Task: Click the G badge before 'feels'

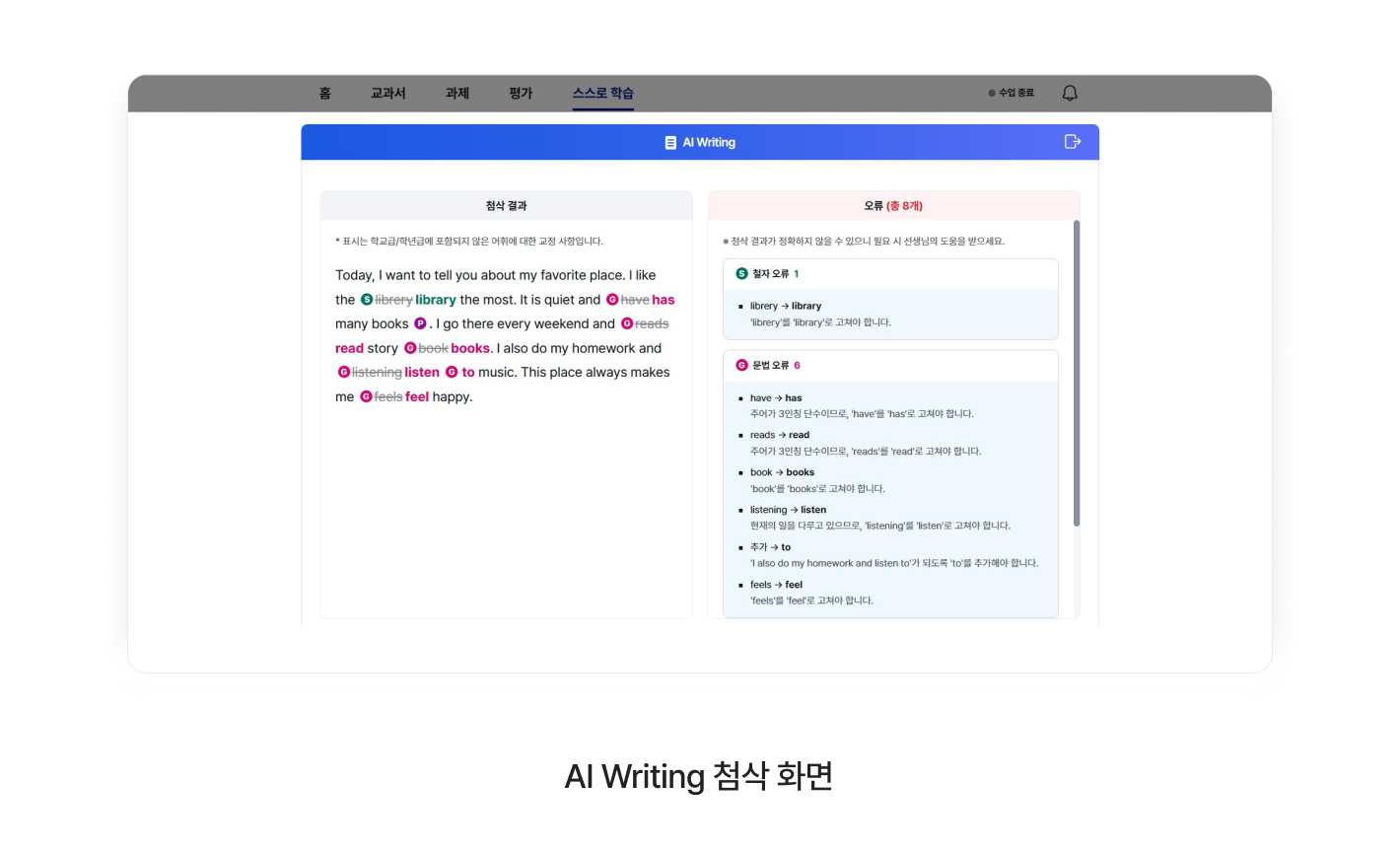Action: [366, 396]
